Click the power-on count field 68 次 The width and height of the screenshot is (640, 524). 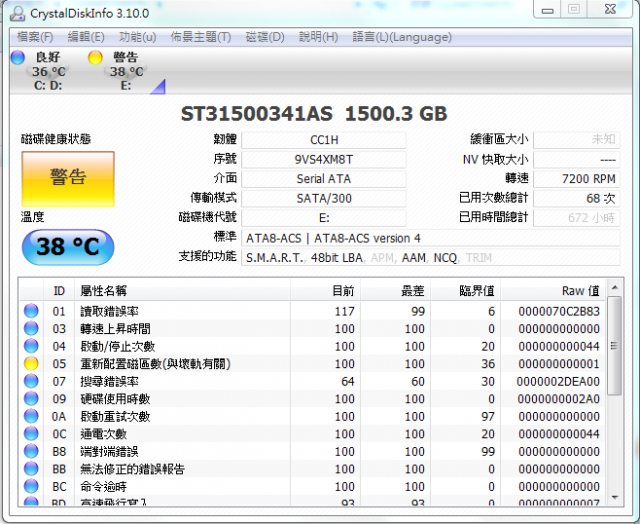(x=577, y=198)
